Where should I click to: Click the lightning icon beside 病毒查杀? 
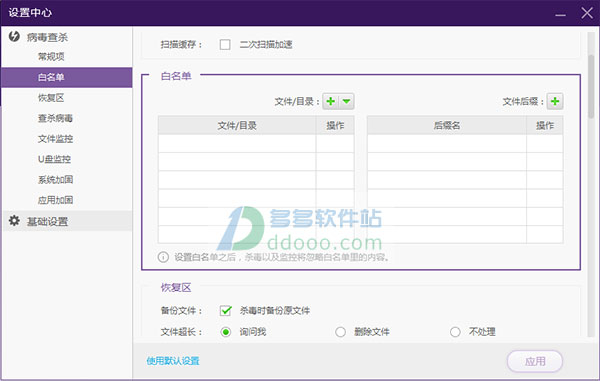point(14,36)
